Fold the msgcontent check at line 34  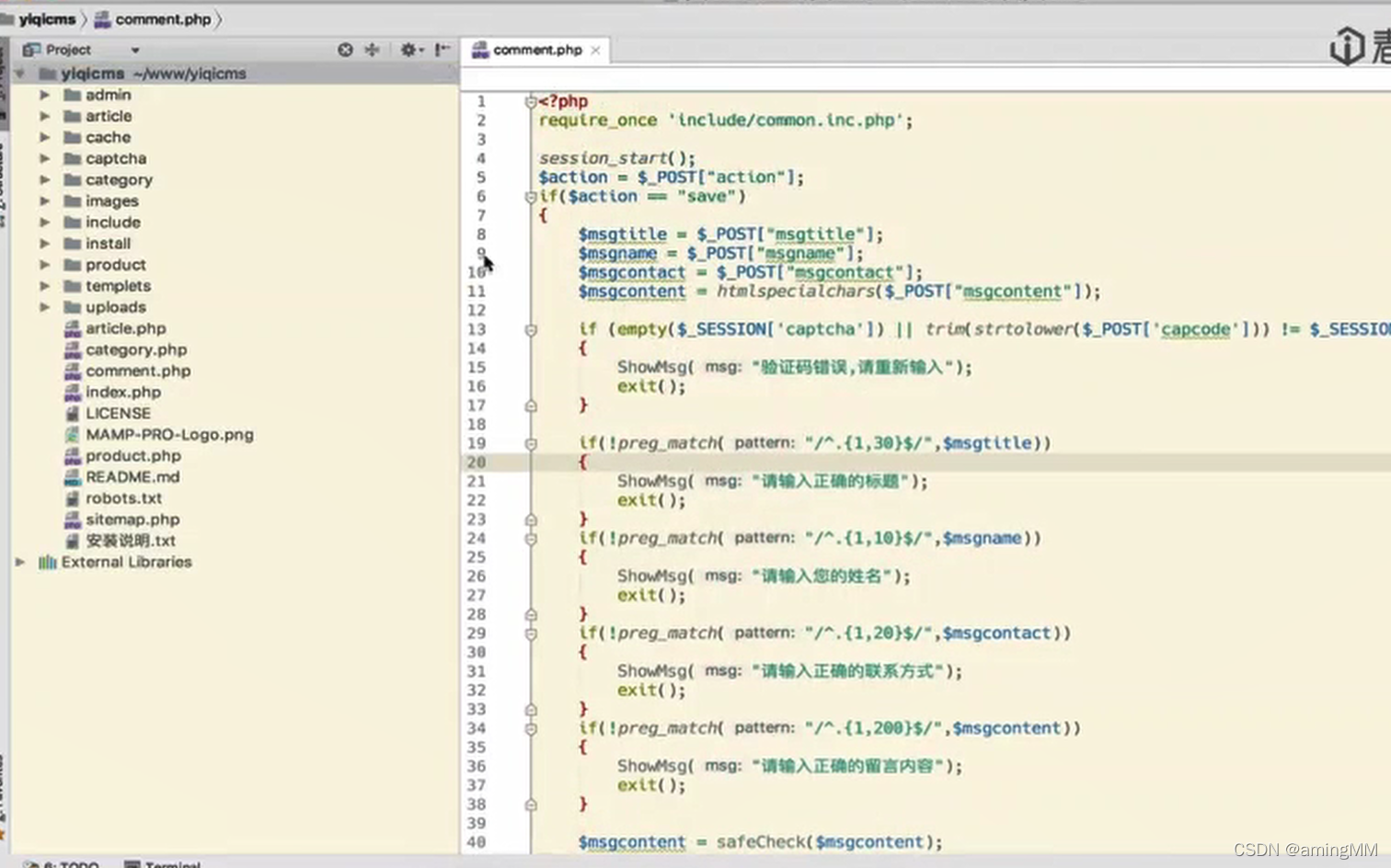click(531, 728)
